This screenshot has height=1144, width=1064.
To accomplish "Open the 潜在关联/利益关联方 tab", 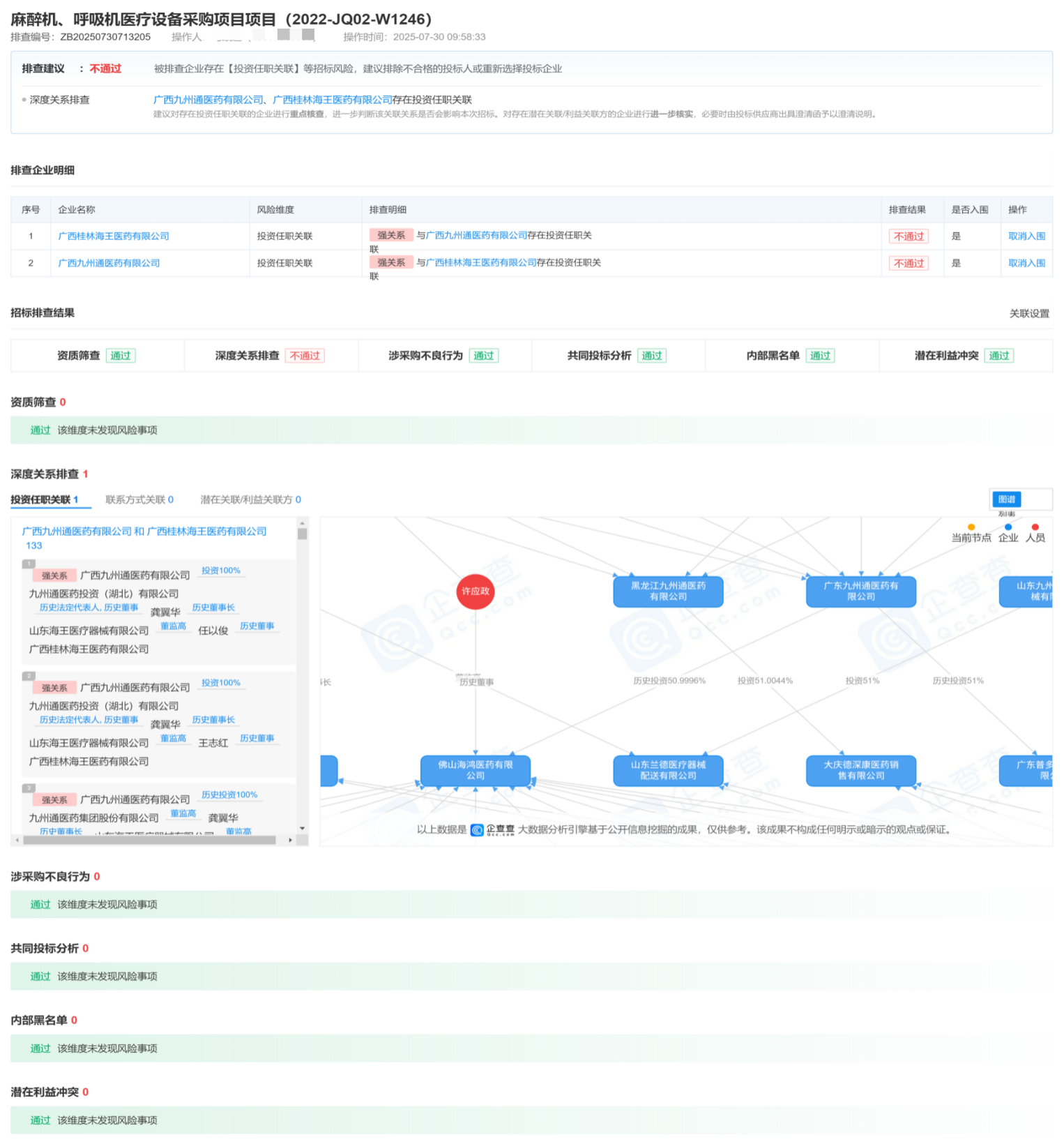I will (x=250, y=499).
